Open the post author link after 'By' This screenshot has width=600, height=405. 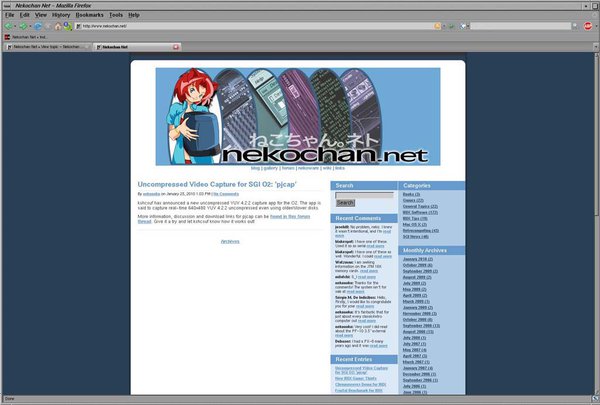(152, 194)
